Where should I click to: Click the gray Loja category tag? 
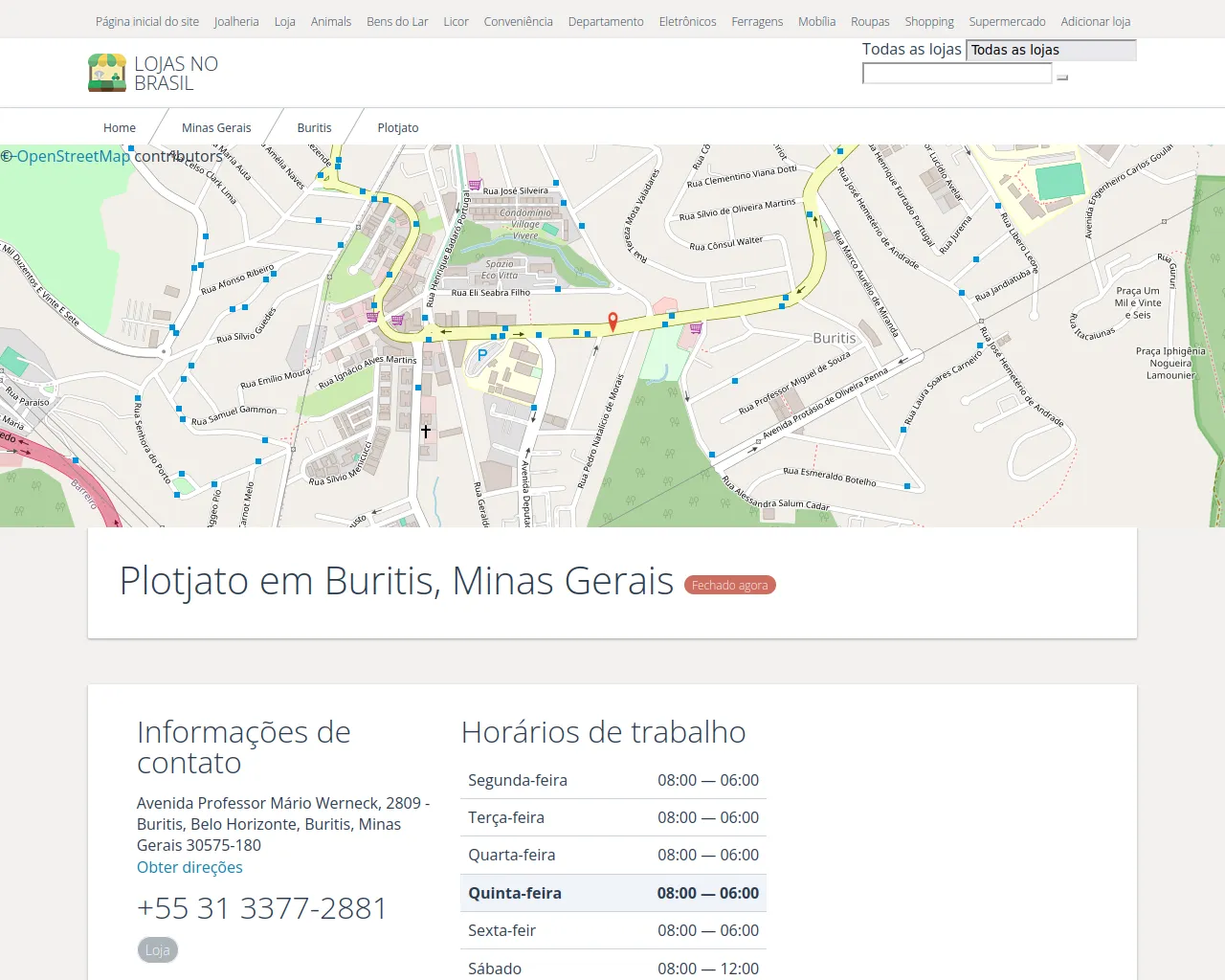click(x=158, y=949)
